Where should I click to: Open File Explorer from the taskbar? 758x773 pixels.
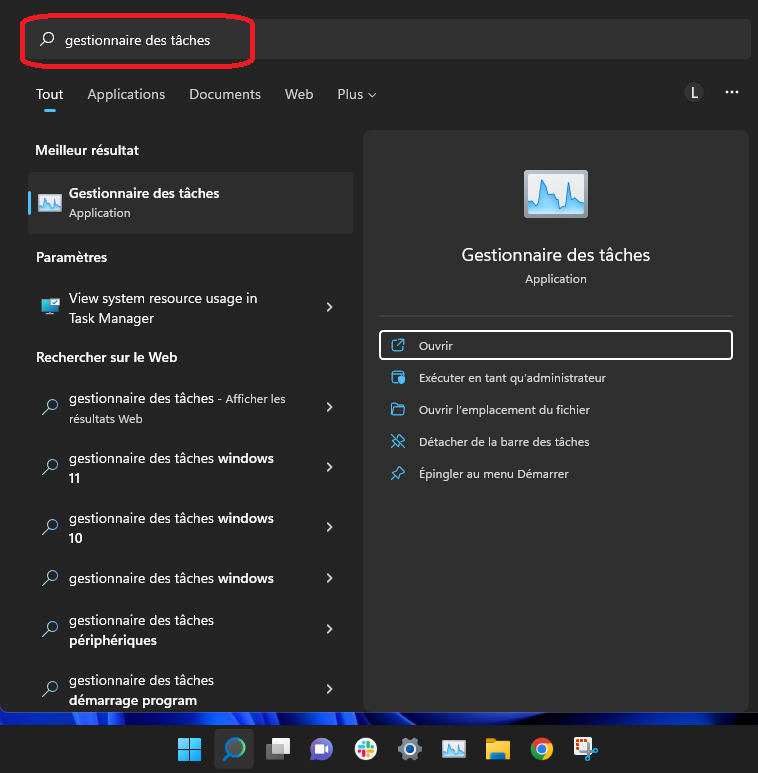(x=497, y=749)
